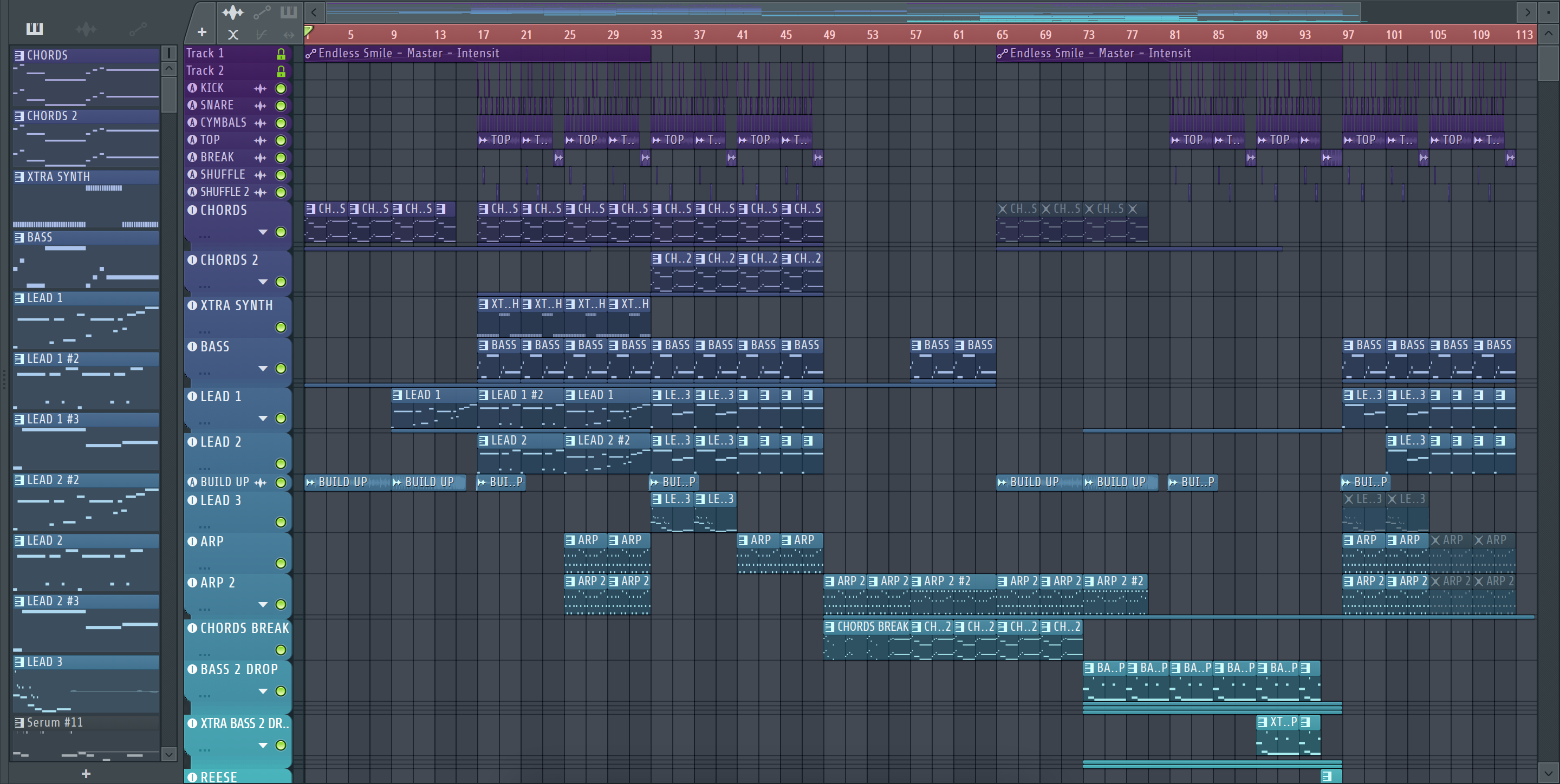Expand the BASS 2 DROP track arrow
The height and width of the screenshot is (784, 1560).
263,691
